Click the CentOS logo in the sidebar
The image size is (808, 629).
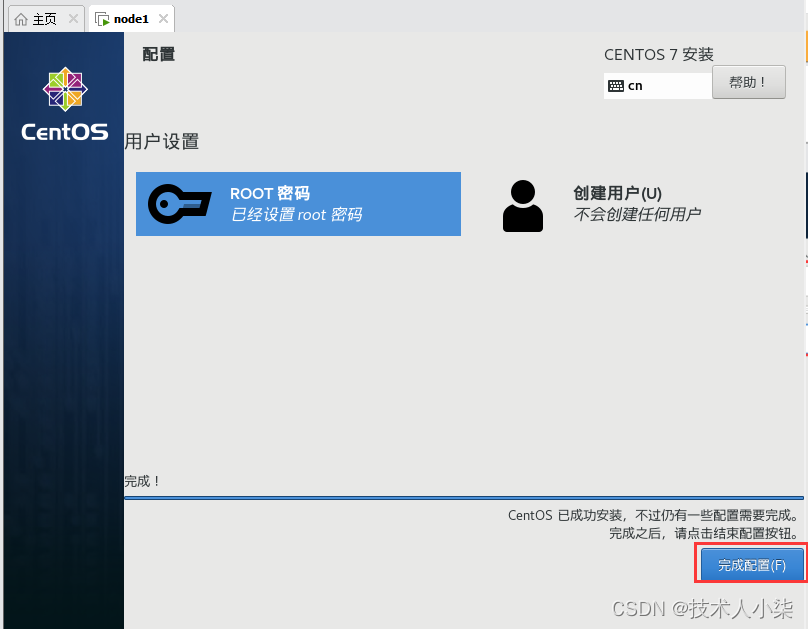pyautogui.click(x=64, y=90)
